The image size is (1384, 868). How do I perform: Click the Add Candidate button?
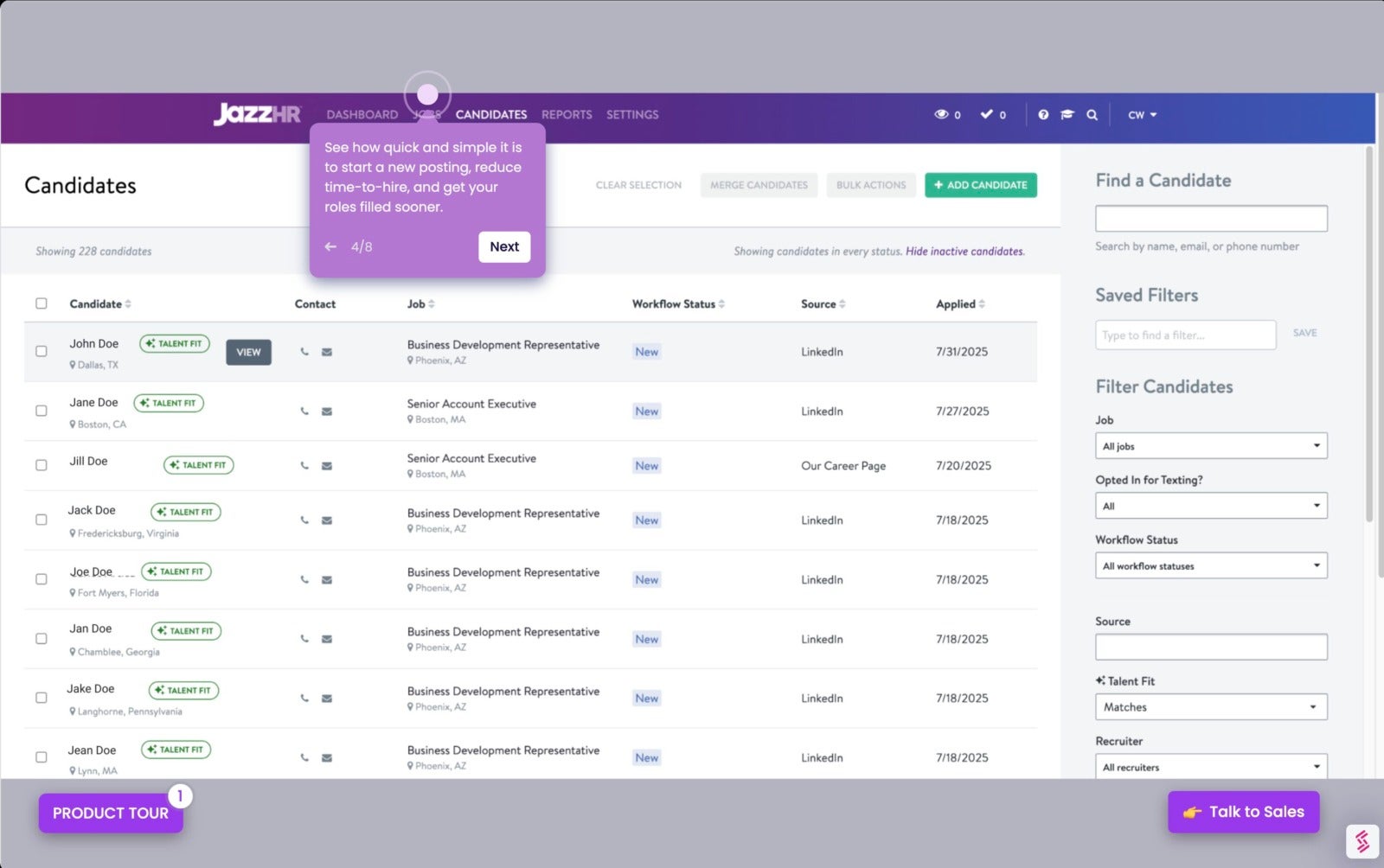coord(980,185)
